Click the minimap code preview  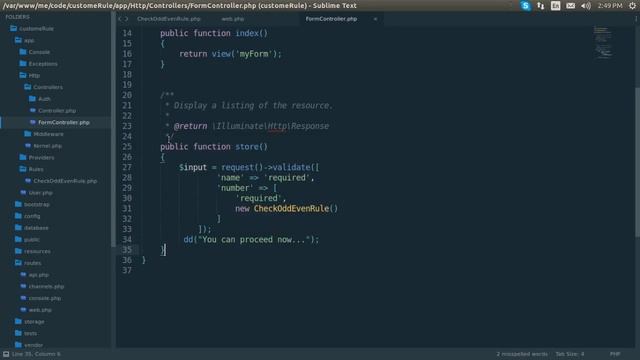[x=603, y=42]
